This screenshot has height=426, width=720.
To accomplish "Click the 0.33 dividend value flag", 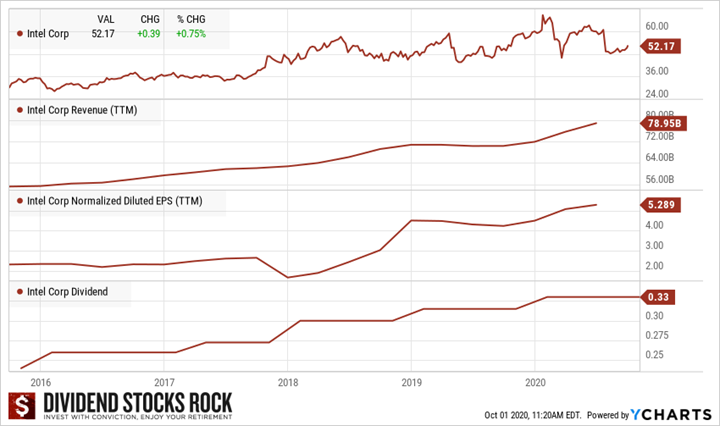I will pos(658,297).
